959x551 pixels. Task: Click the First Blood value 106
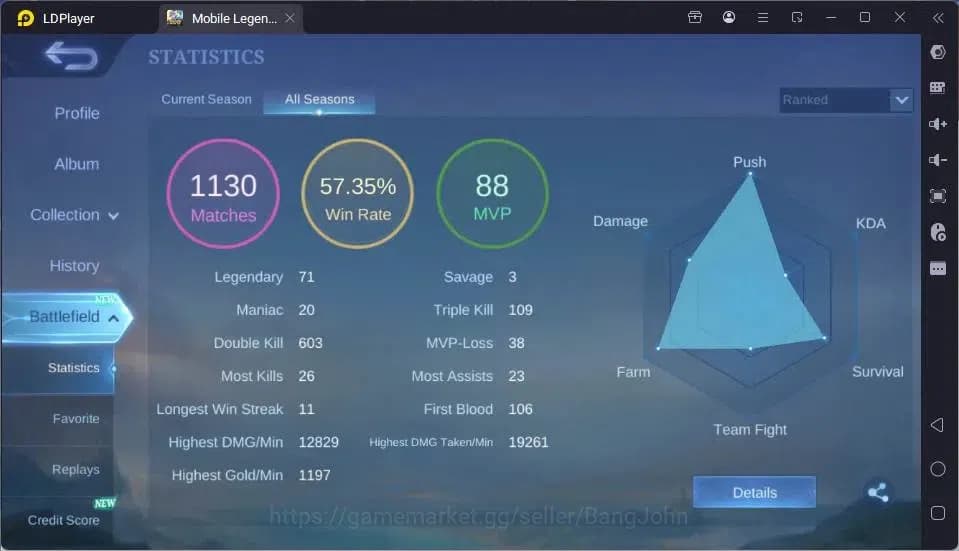520,409
